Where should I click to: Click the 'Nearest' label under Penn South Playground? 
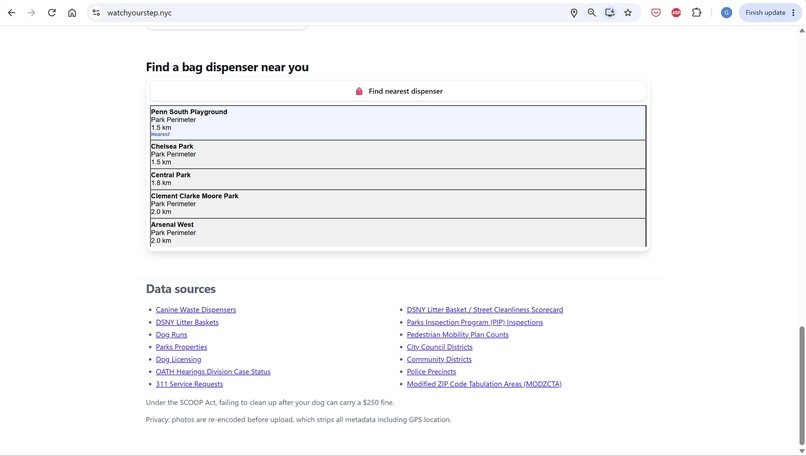point(160,134)
